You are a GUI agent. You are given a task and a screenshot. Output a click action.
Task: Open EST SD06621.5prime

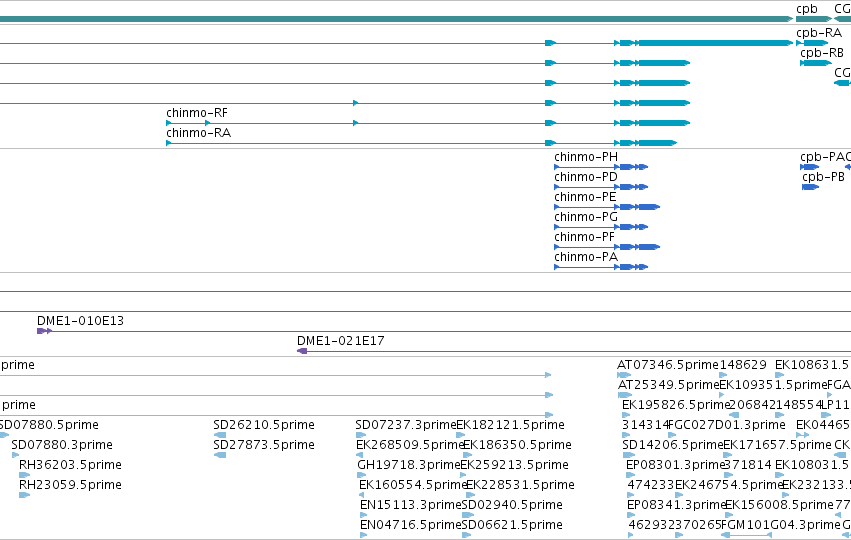pos(512,525)
